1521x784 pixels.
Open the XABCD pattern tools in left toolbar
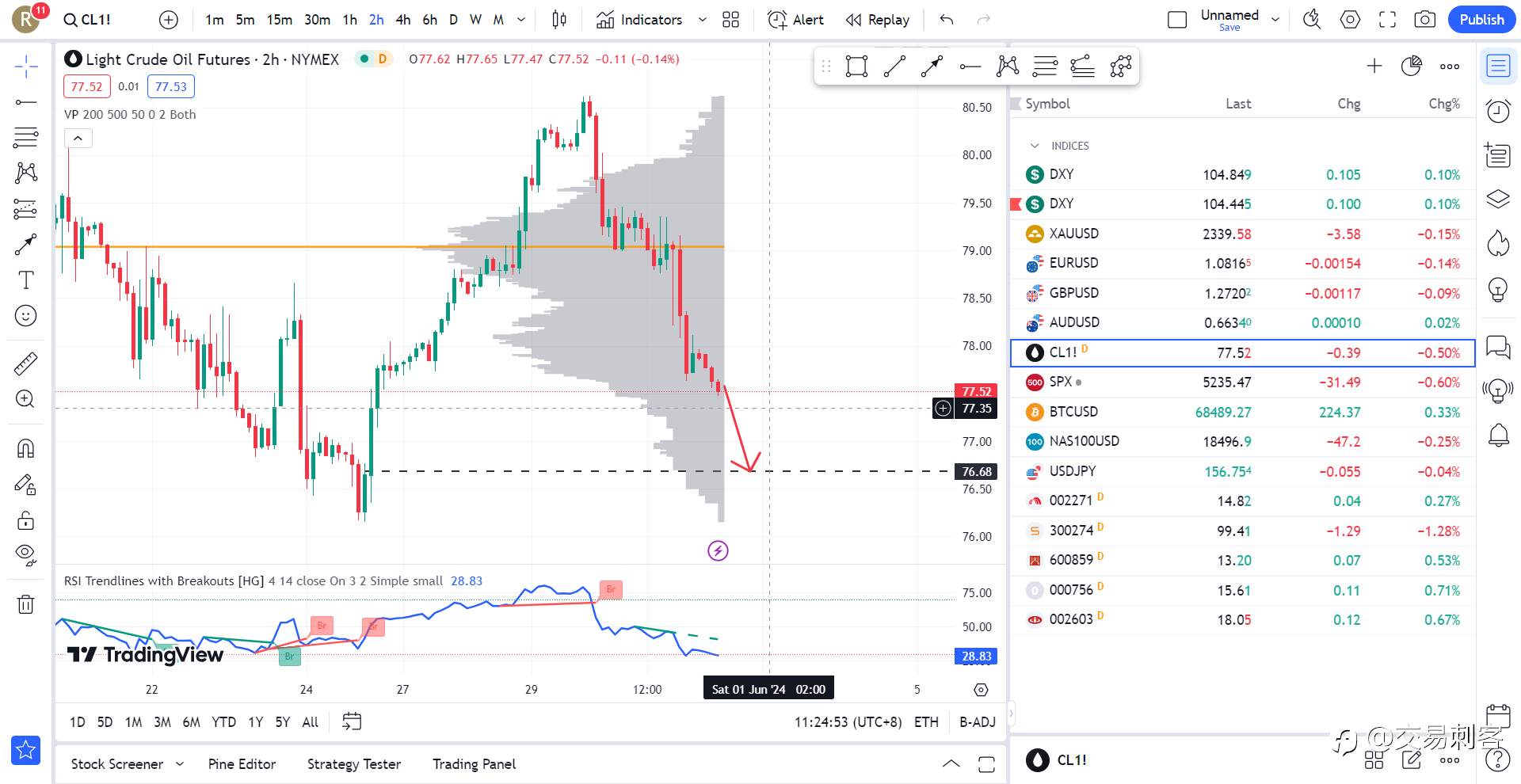point(26,173)
